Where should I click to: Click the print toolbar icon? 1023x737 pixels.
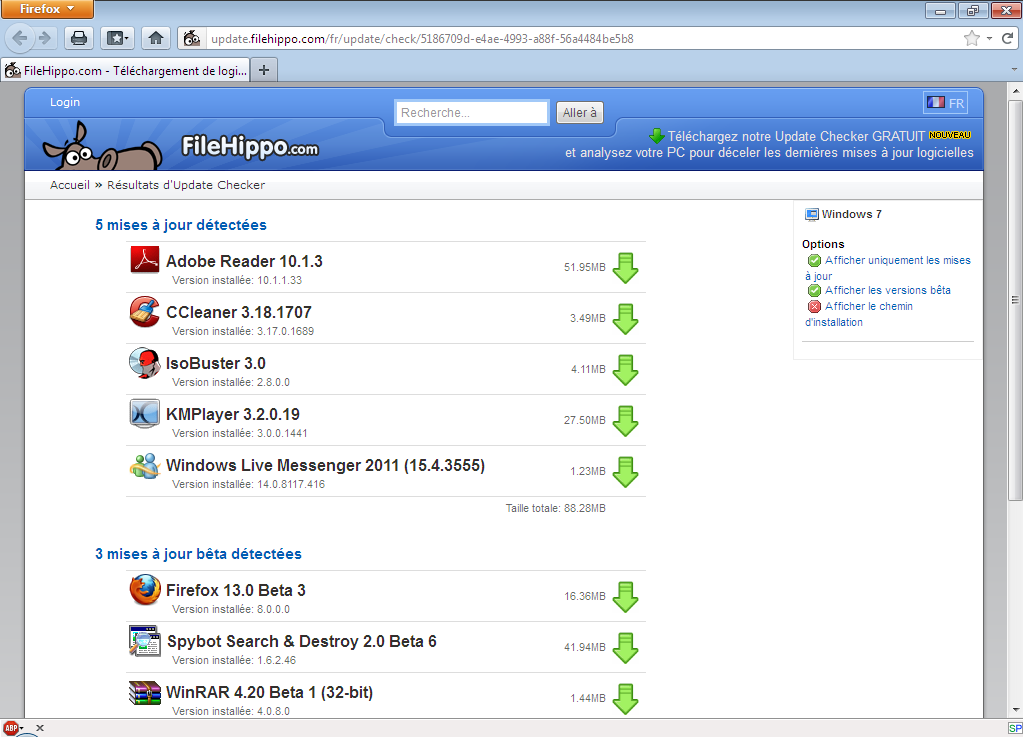coord(79,38)
